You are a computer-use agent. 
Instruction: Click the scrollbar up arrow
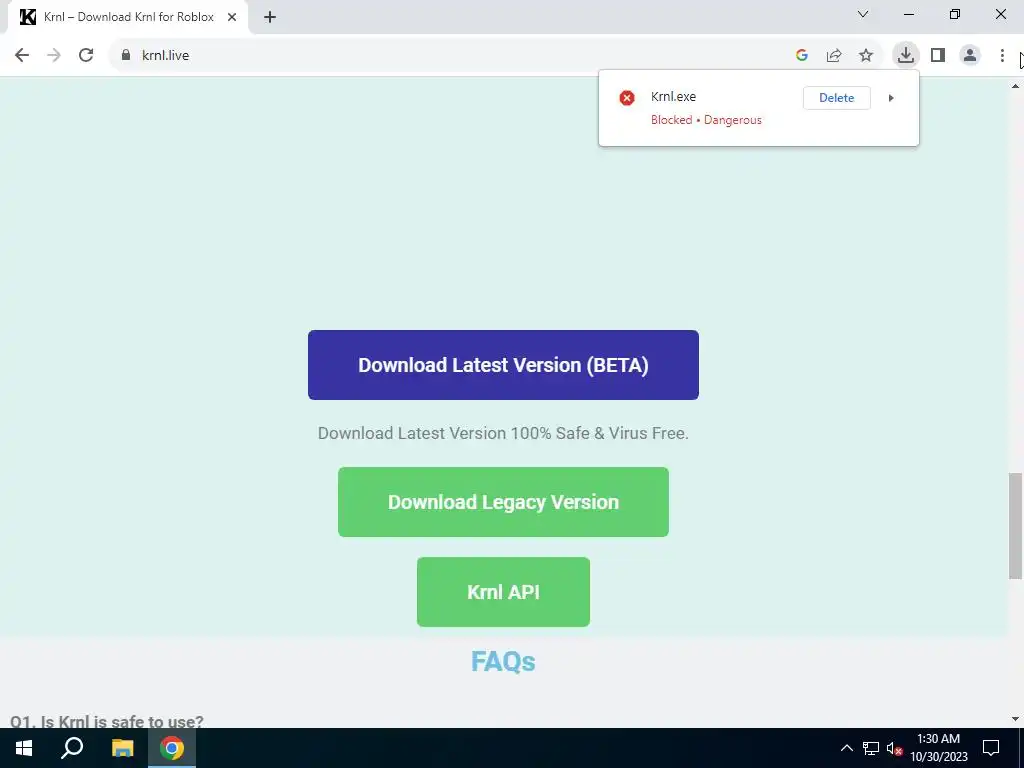(1015, 86)
